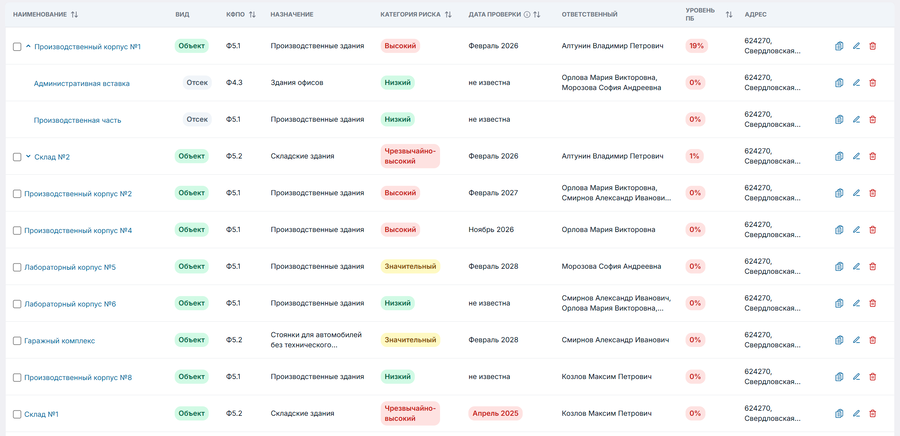Sort by Категория риска column
Image resolution: width=900 pixels, height=436 pixels.
[x=448, y=15]
